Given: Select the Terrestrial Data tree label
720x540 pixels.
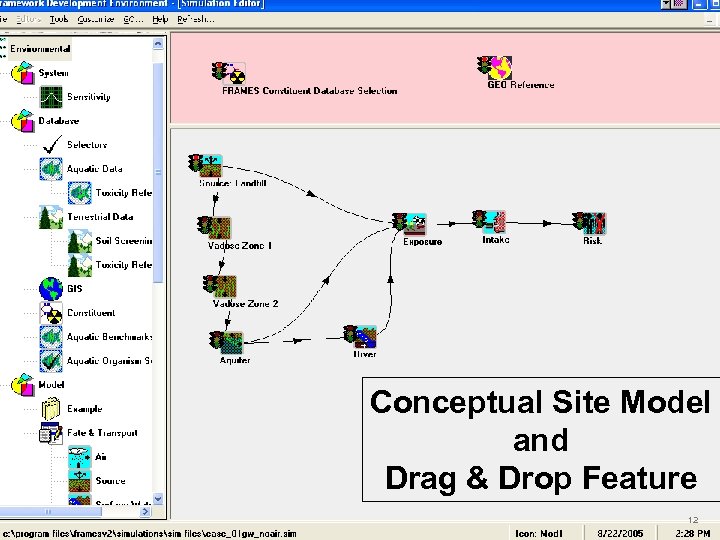Looking at the screenshot, I should pos(100,217).
